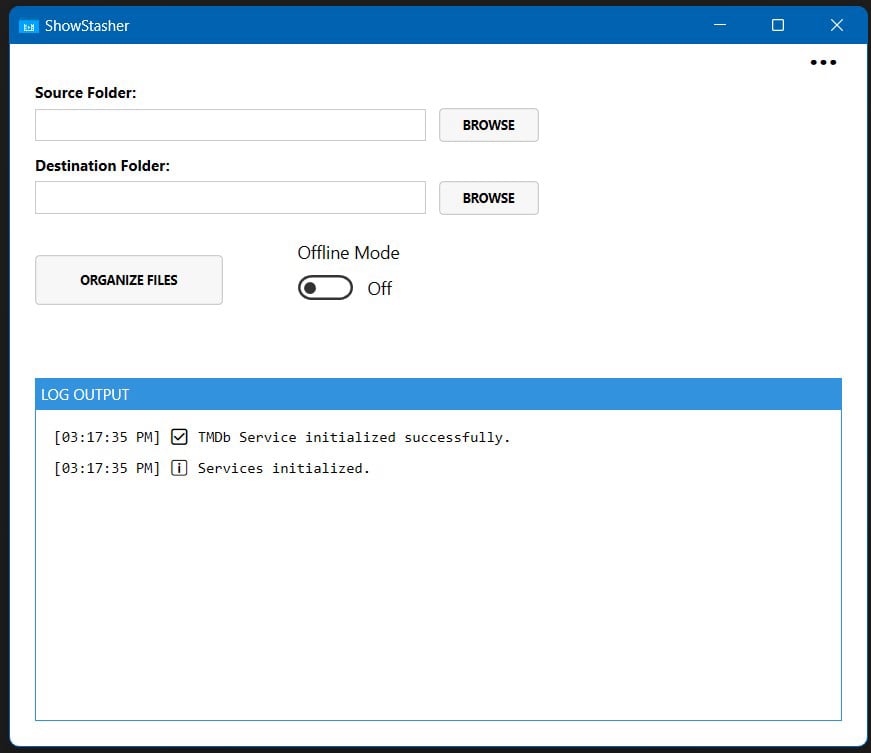Browse for the Destination Folder

pos(488,198)
